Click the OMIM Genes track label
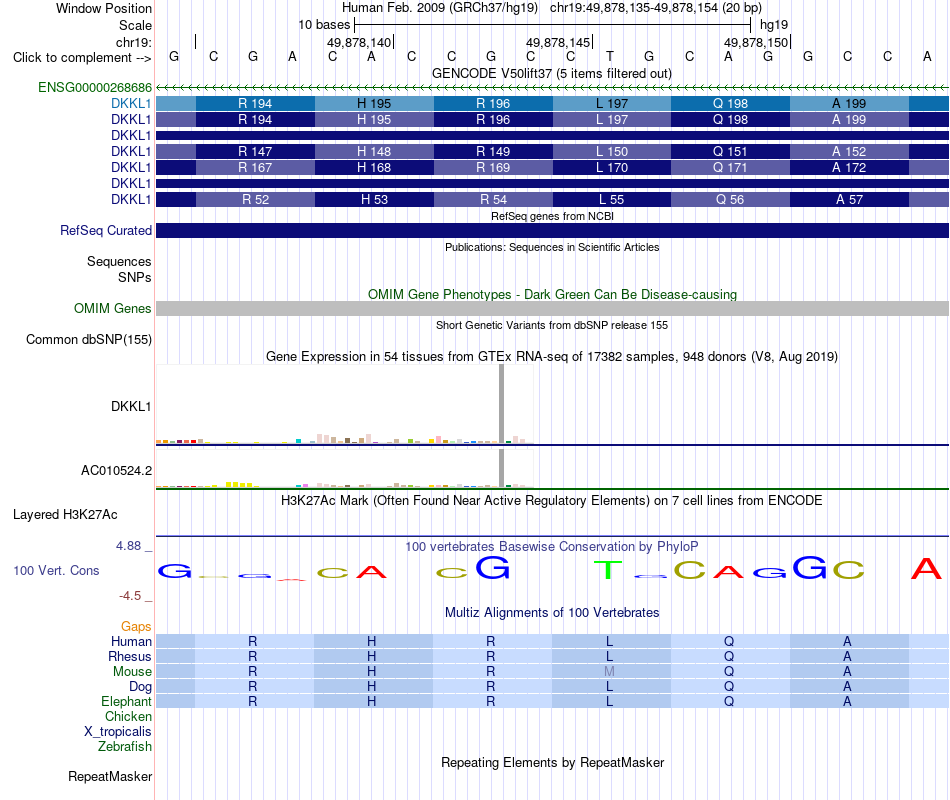The image size is (950, 800). click(x=113, y=308)
